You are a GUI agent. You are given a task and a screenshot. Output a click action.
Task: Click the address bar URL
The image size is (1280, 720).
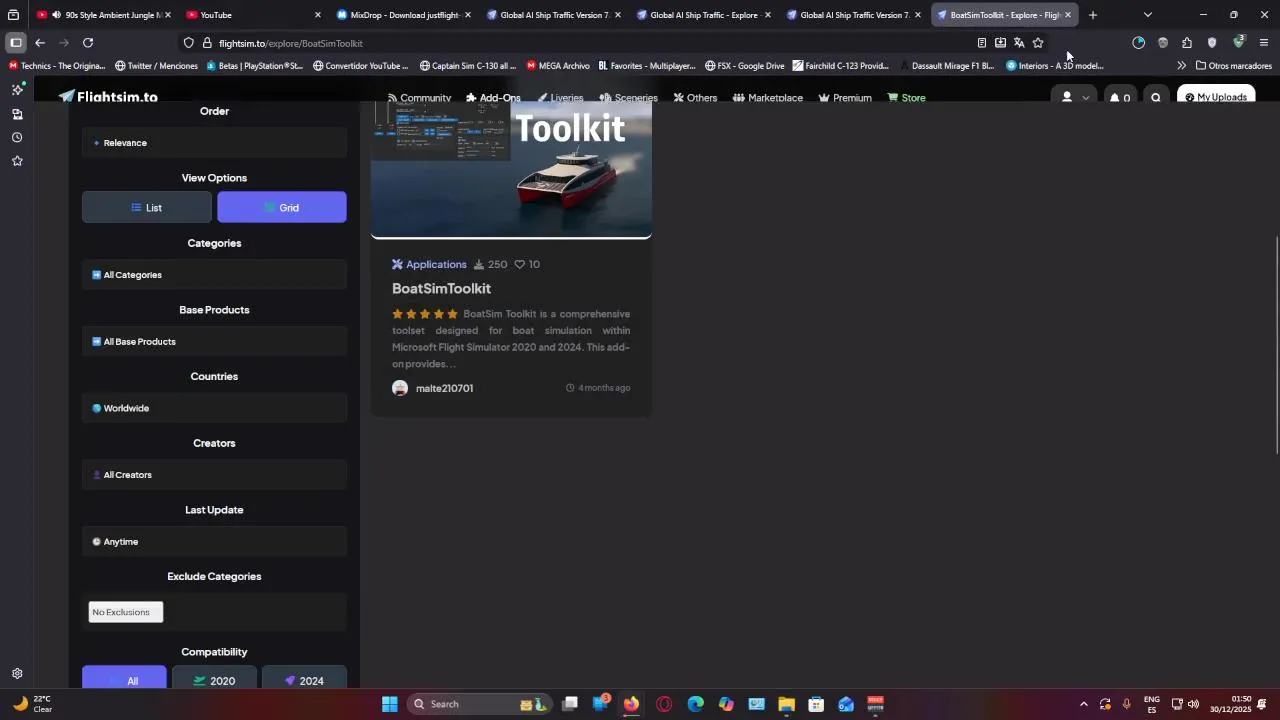point(291,43)
